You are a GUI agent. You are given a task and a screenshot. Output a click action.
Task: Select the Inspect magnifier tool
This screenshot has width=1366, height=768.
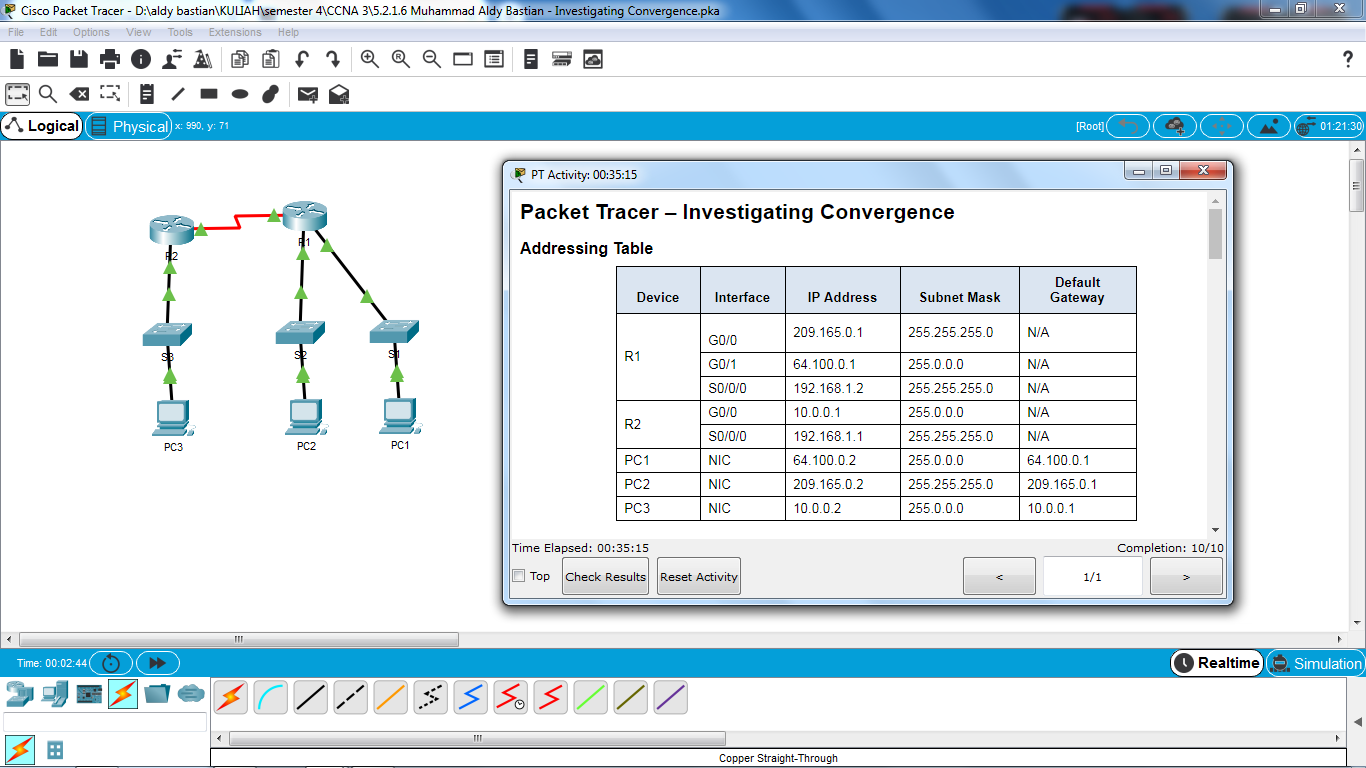click(x=48, y=93)
